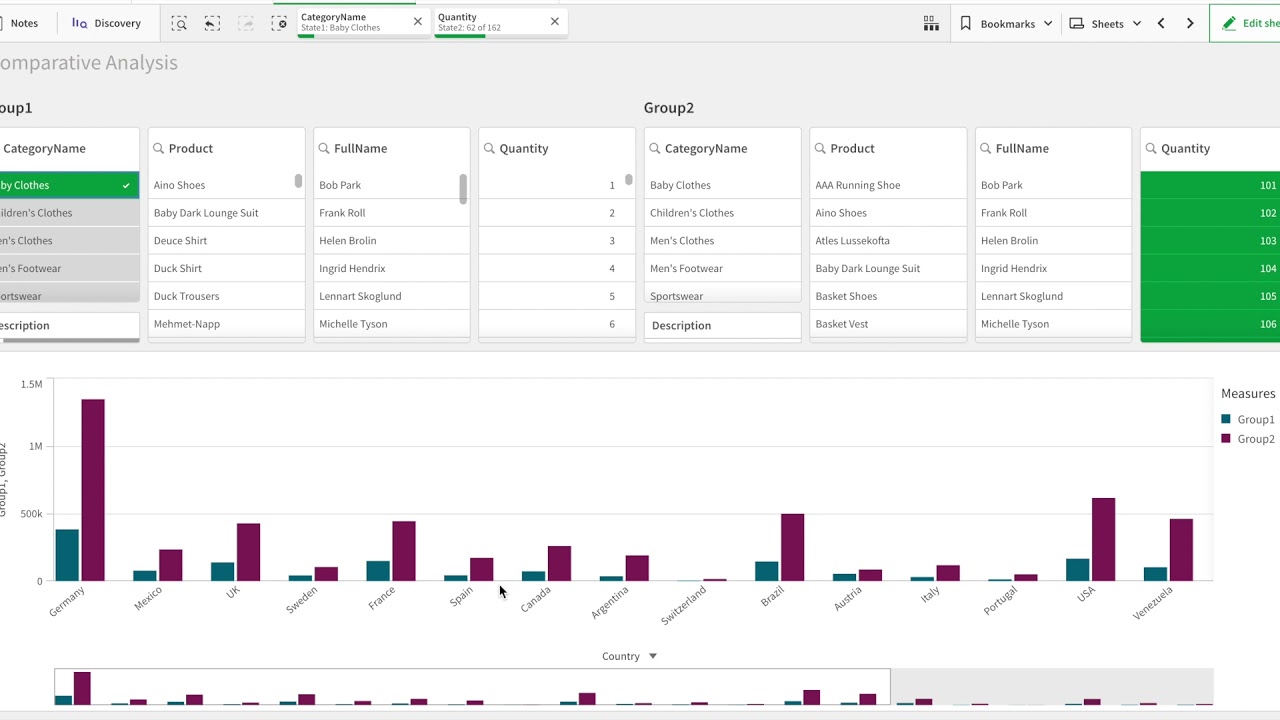Screen dimensions: 1280x720
Task: Select Baby Clothes in Group2 CategoryName
Action: click(x=723, y=185)
